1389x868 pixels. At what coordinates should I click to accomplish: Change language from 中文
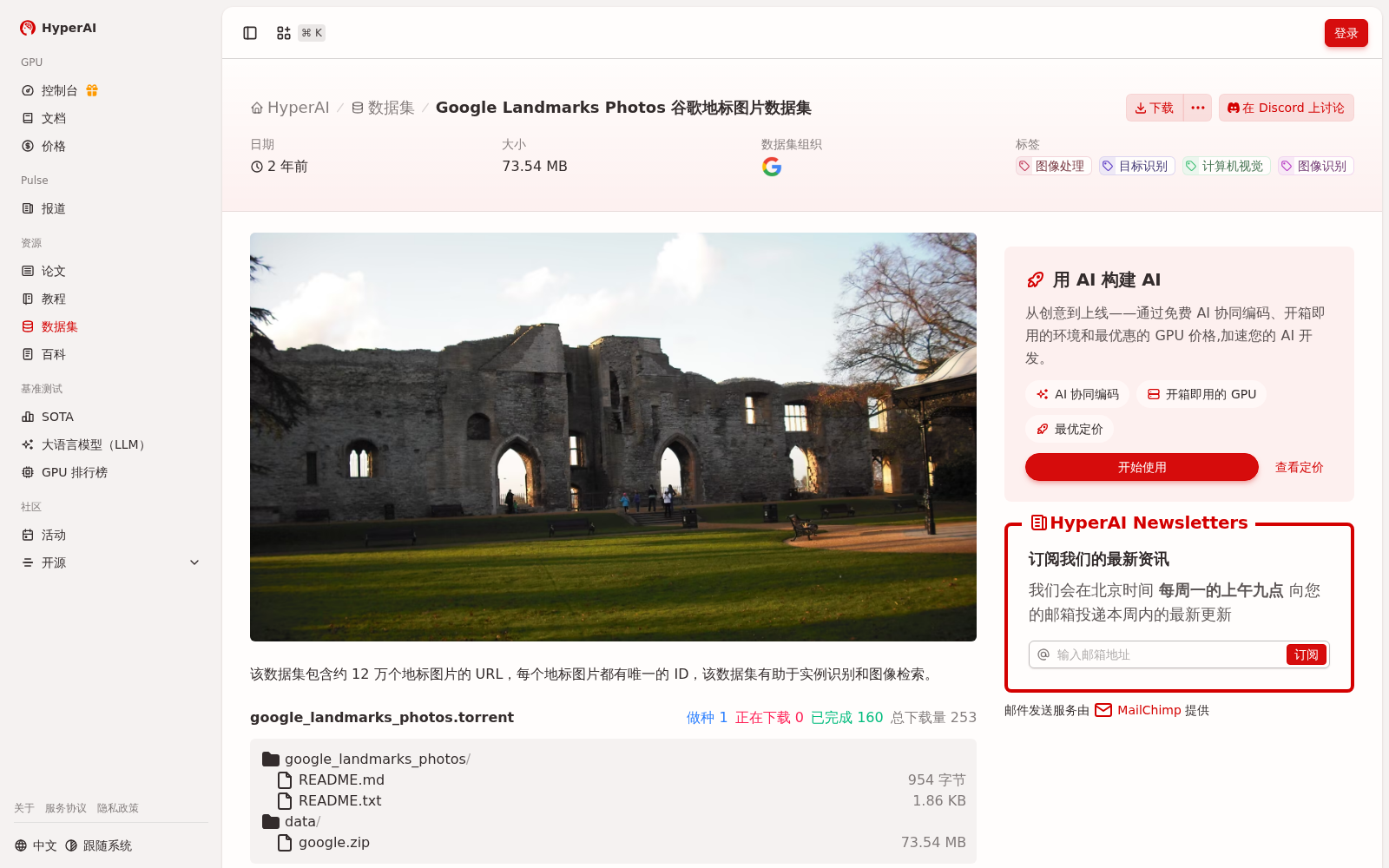point(36,845)
